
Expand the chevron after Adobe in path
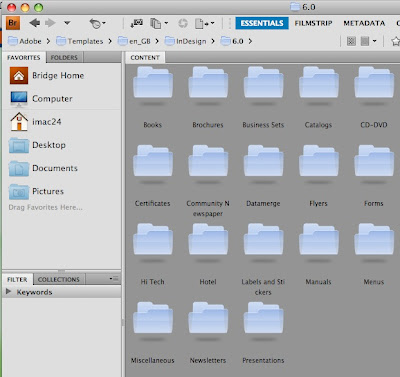point(48,41)
